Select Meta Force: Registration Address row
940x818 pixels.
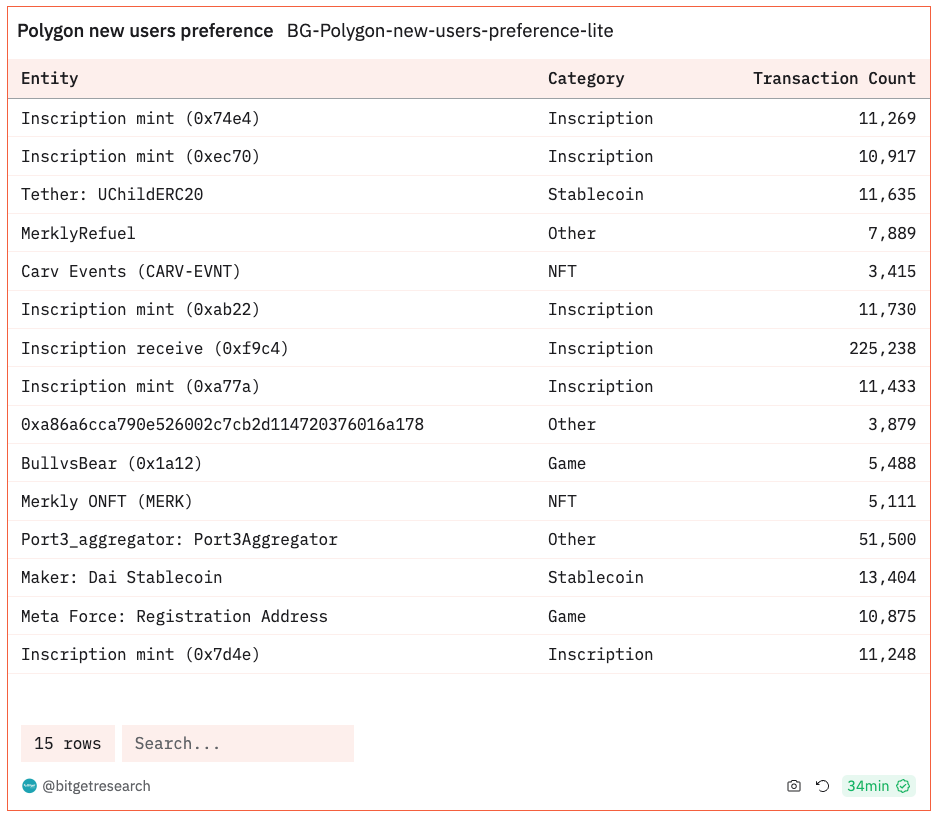(469, 616)
